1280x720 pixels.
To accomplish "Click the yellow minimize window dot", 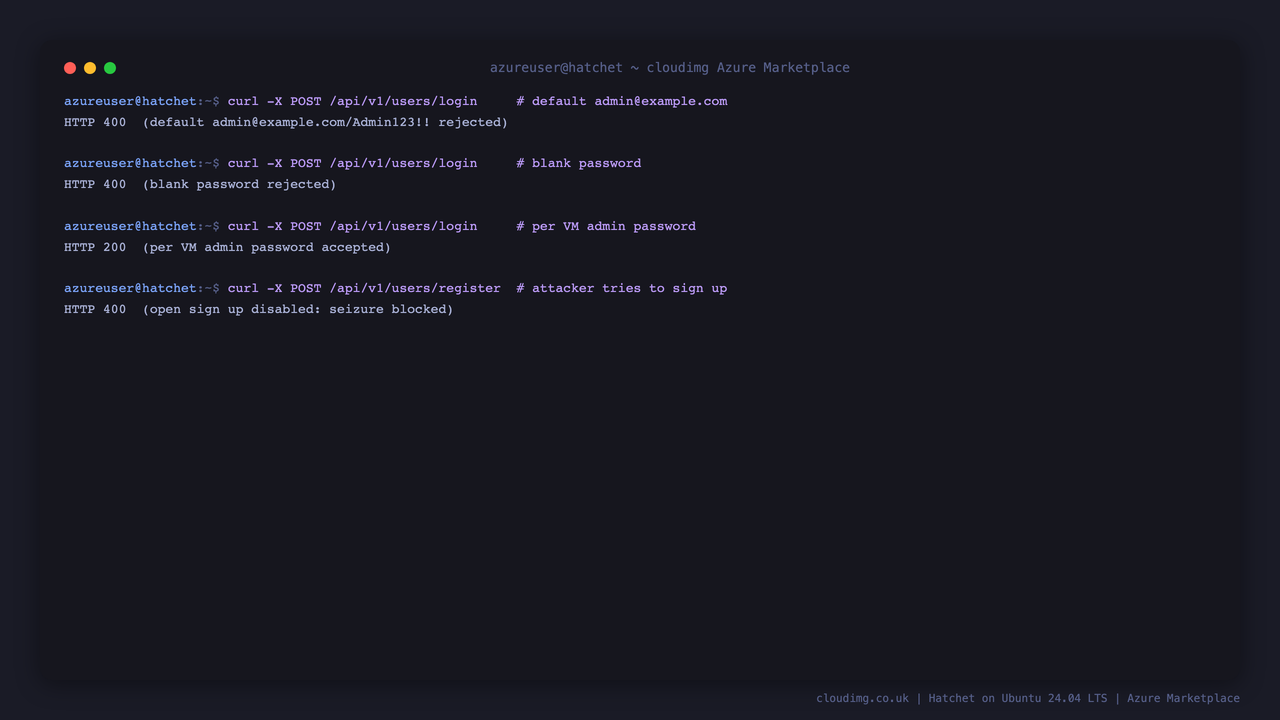I will pos(90,68).
